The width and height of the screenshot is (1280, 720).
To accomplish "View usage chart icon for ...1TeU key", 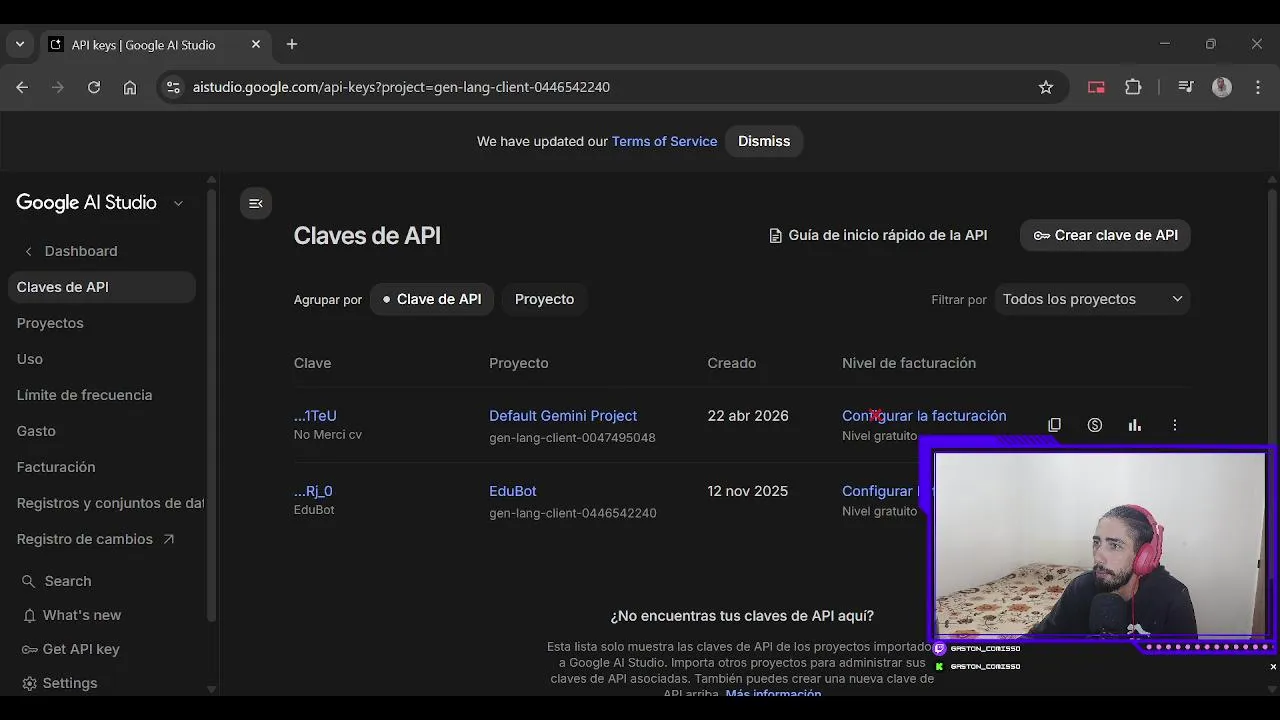I will (1135, 425).
